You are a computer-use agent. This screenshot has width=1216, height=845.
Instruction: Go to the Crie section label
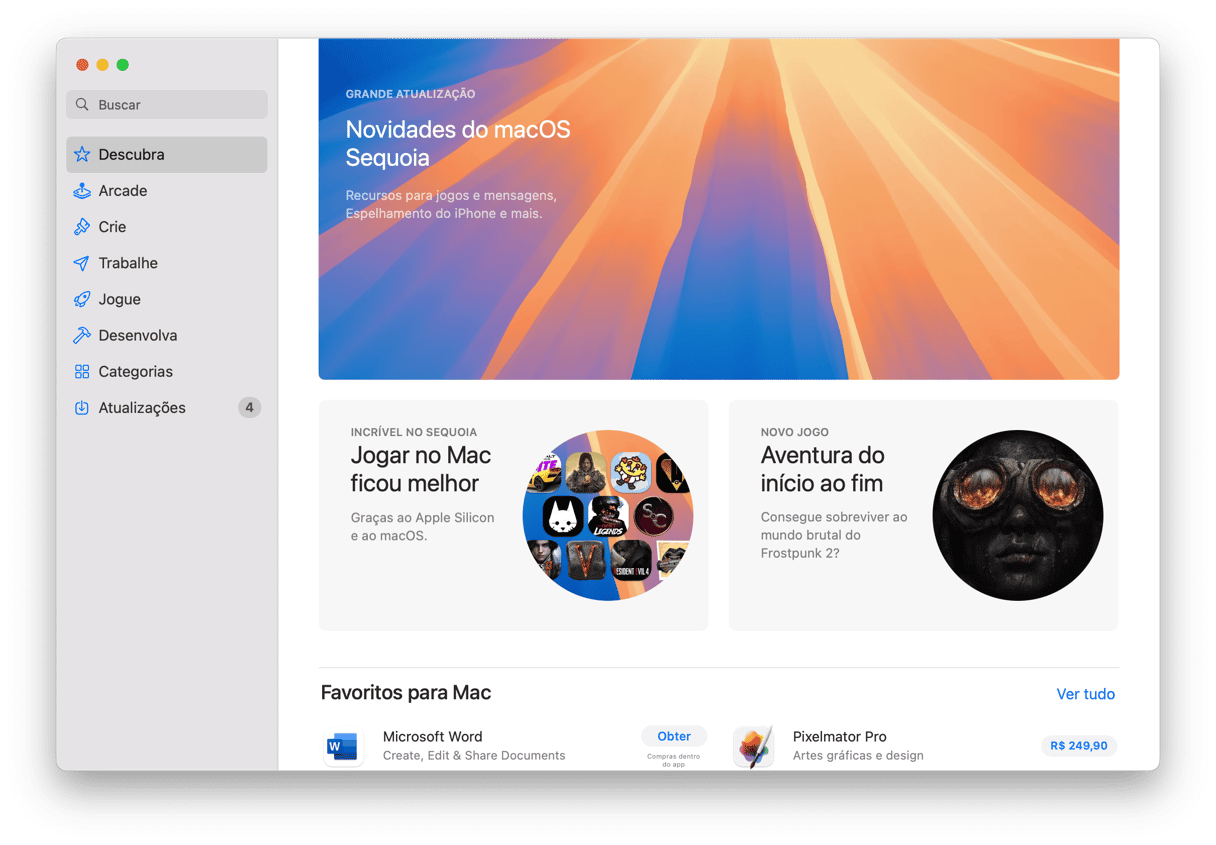point(112,227)
